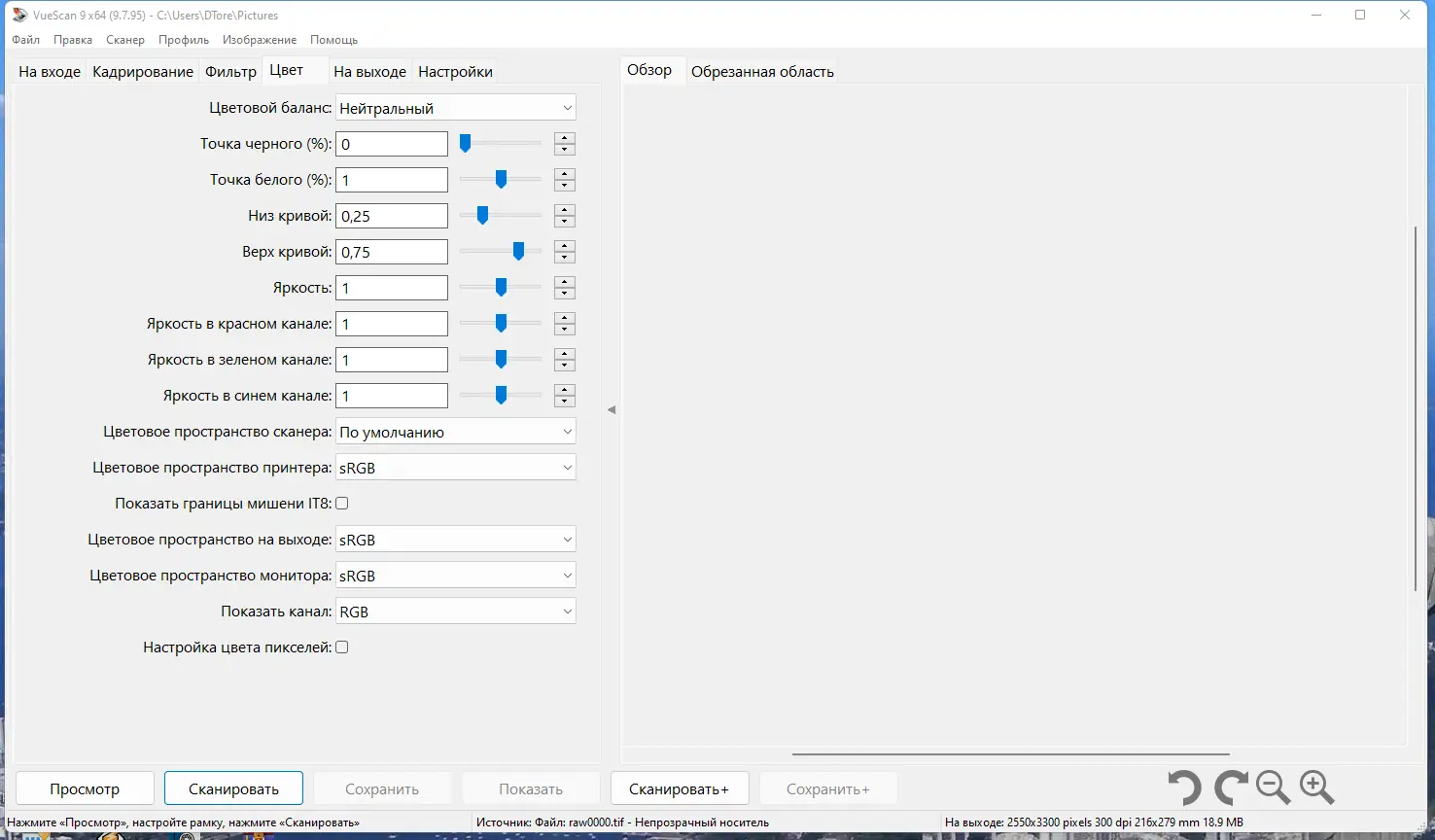Zoom out using the magnifier minus icon

[1273, 787]
